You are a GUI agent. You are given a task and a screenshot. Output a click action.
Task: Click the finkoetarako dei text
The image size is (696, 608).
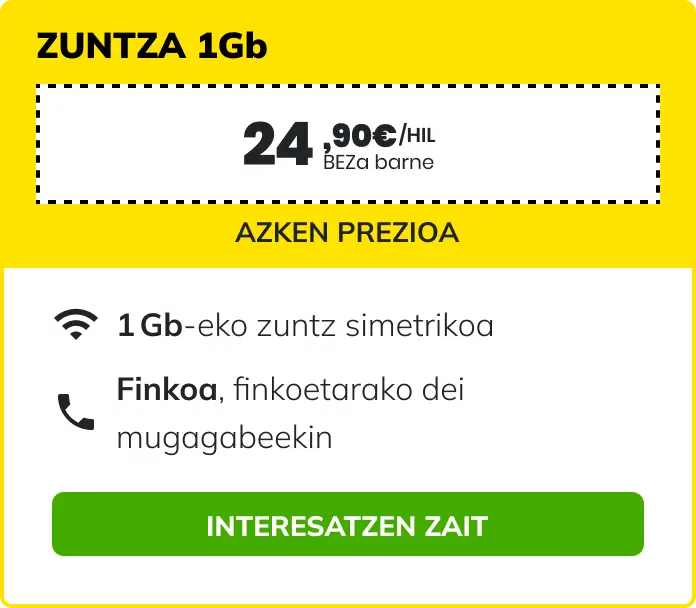[347, 389]
